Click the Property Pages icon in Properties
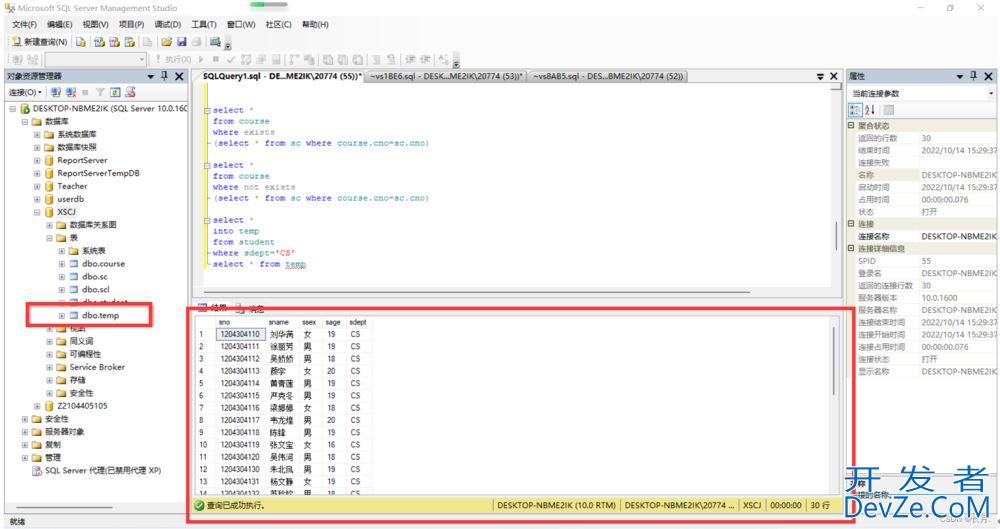 coord(888,110)
